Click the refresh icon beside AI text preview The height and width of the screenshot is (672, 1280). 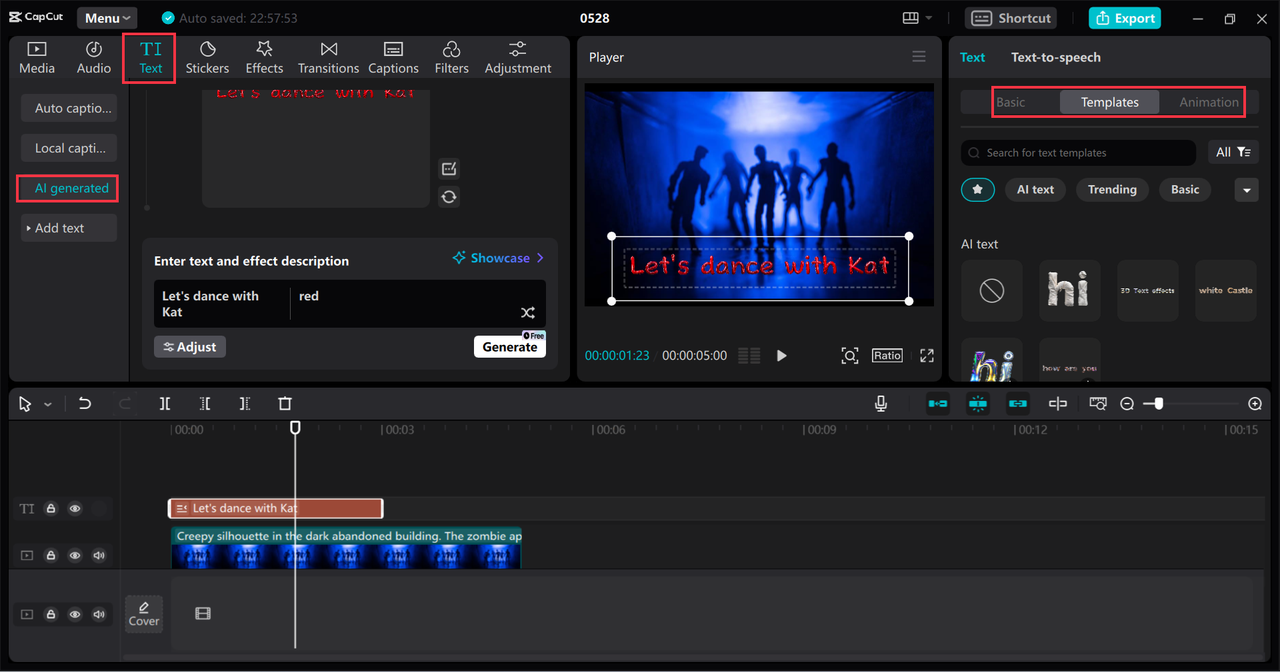449,197
